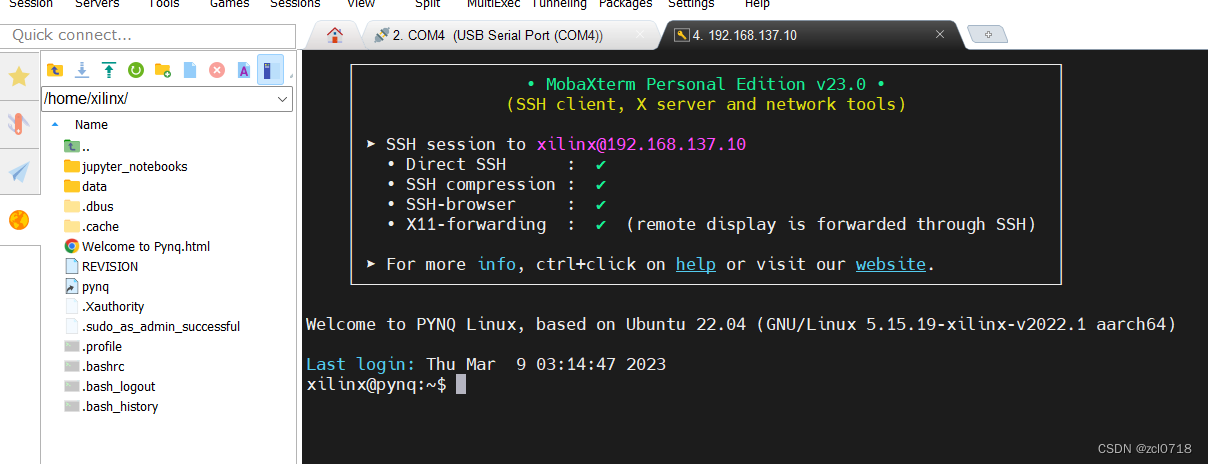Open the Tools swiss-knife sidebar tab
Image resolution: width=1208 pixels, height=464 pixels.
19,124
